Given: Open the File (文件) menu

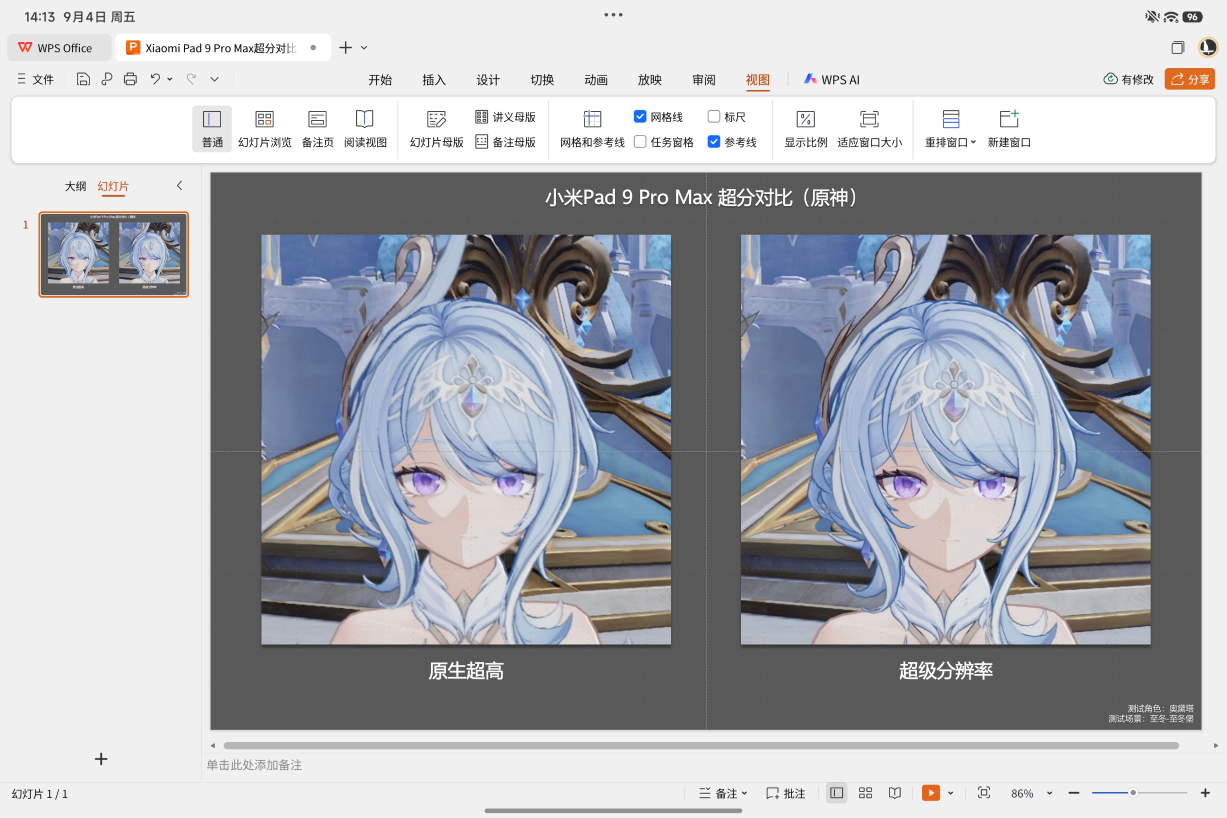Looking at the screenshot, I should click(x=35, y=79).
